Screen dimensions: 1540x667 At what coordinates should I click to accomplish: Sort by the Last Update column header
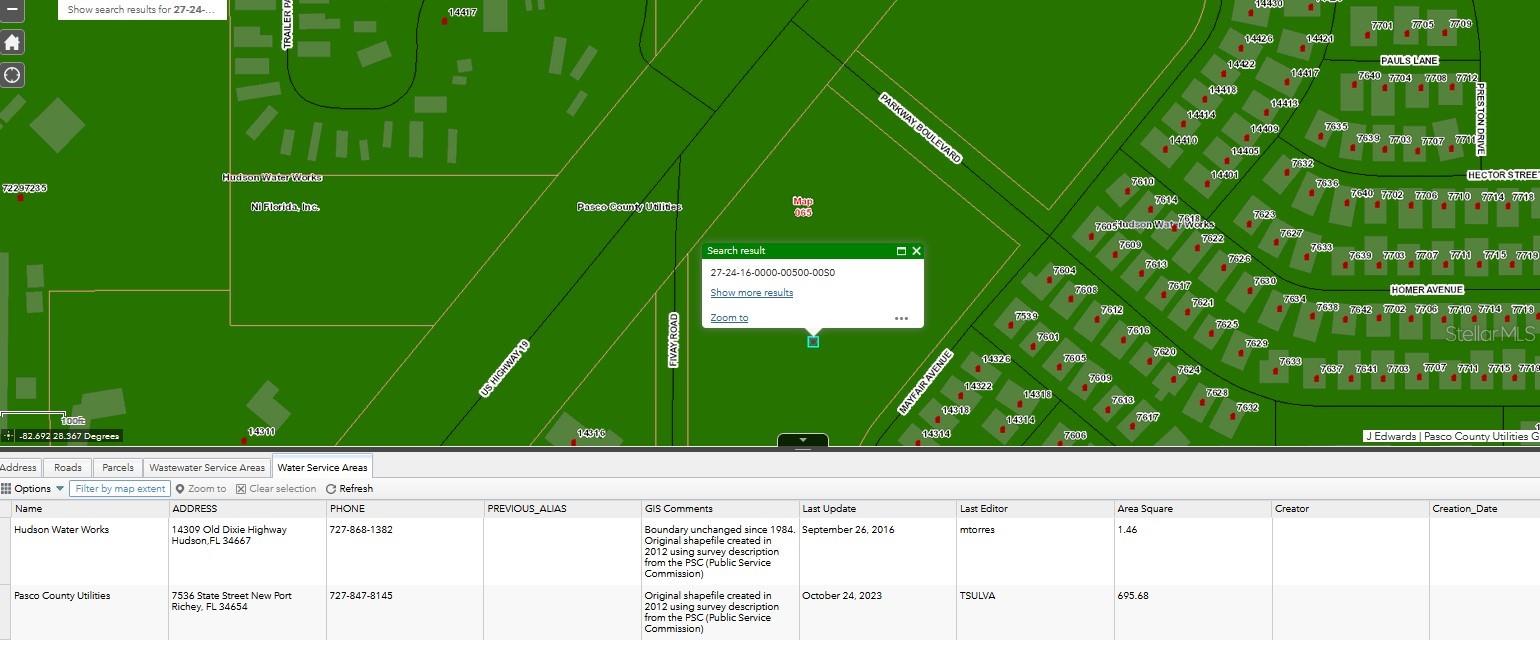click(828, 508)
